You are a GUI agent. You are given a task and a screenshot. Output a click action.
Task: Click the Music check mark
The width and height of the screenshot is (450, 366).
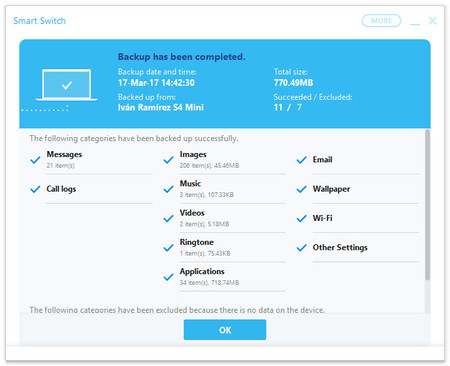pyautogui.click(x=168, y=189)
